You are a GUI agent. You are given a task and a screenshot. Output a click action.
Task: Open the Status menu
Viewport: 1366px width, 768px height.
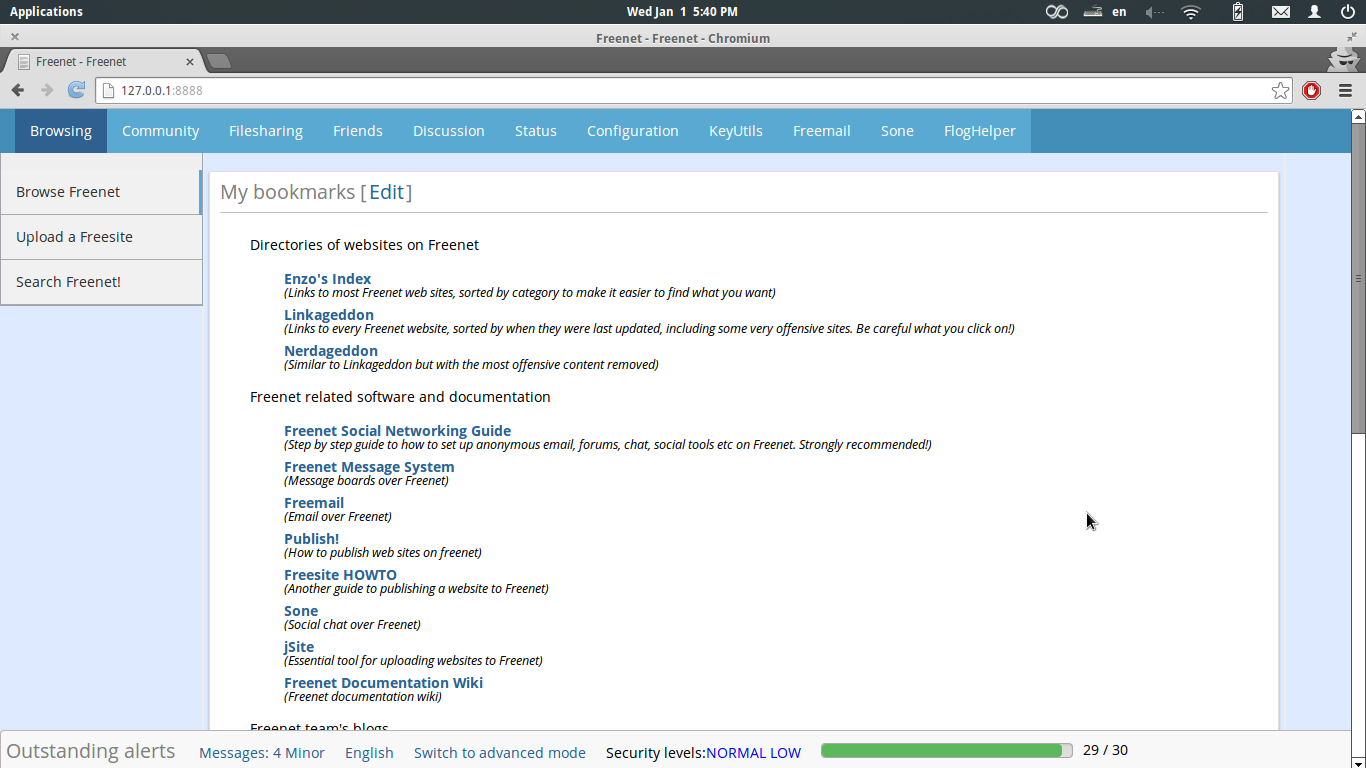(x=536, y=131)
